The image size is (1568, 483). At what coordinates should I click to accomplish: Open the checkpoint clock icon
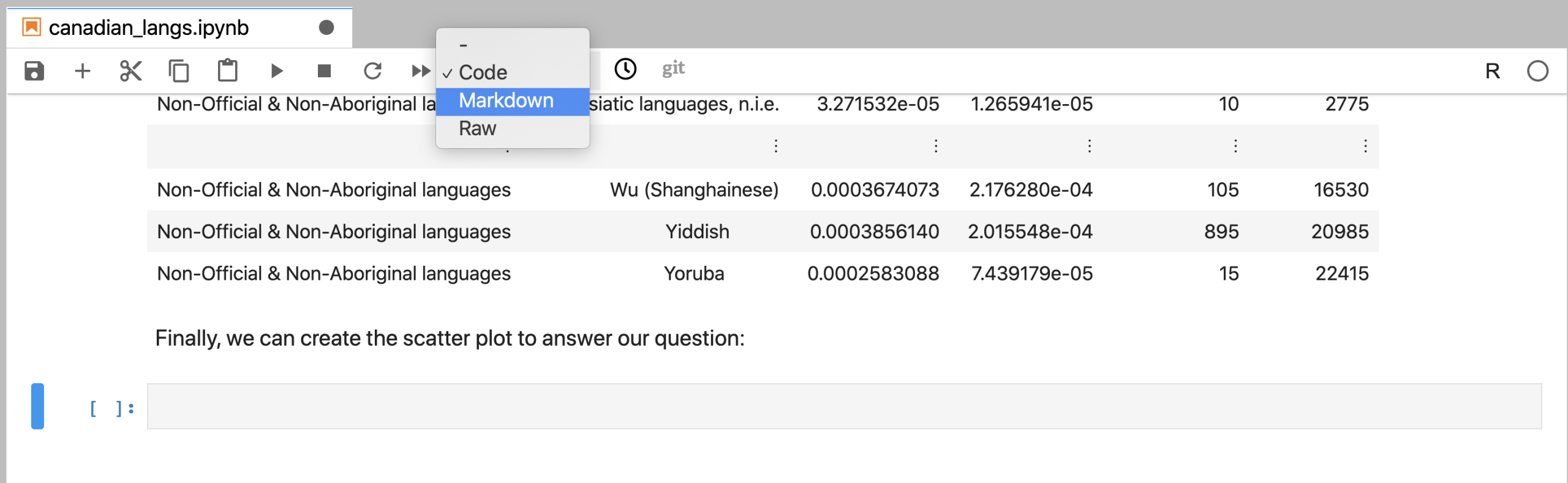coord(625,69)
